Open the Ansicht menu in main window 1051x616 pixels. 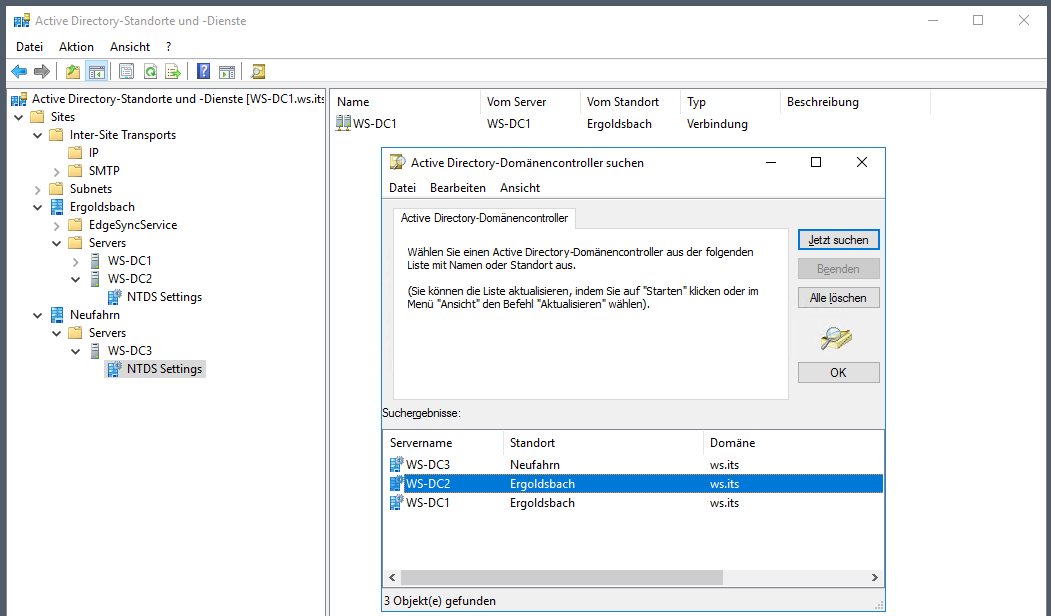130,46
